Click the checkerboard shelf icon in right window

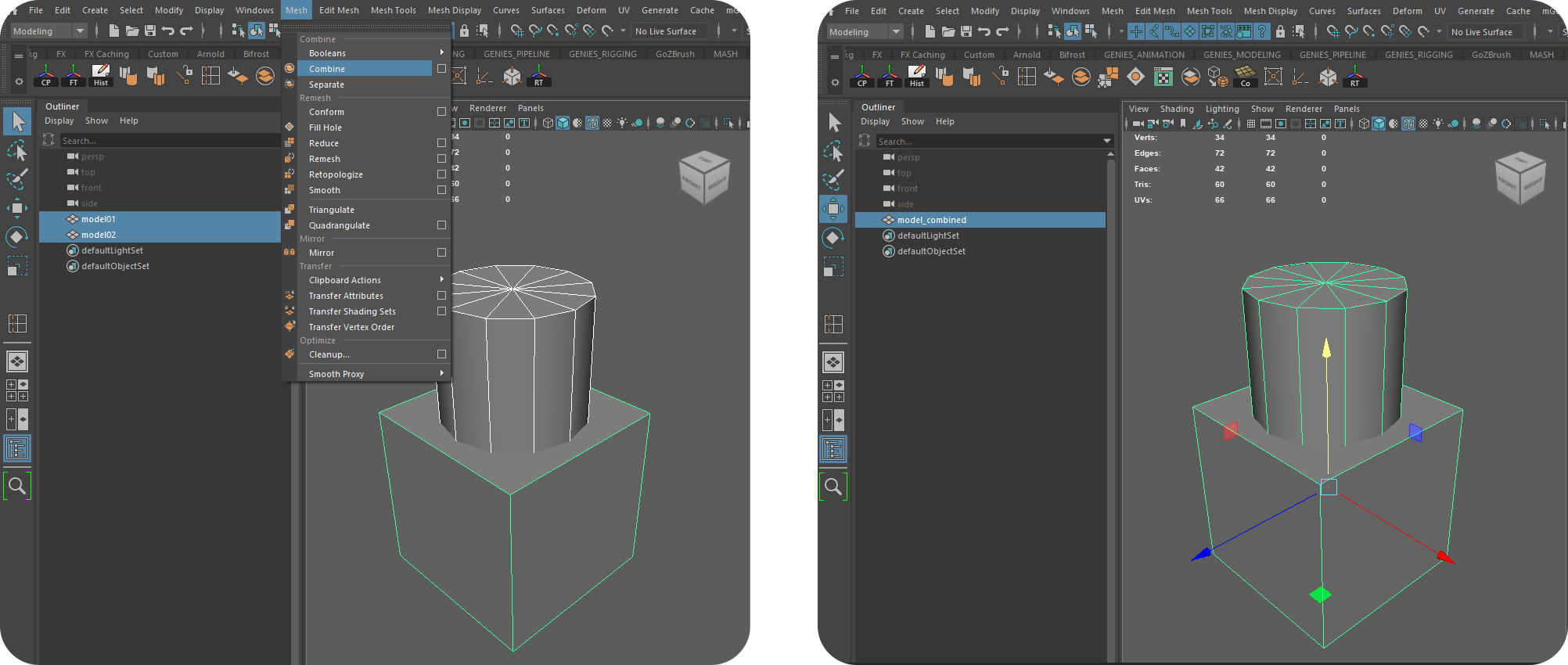click(1163, 77)
